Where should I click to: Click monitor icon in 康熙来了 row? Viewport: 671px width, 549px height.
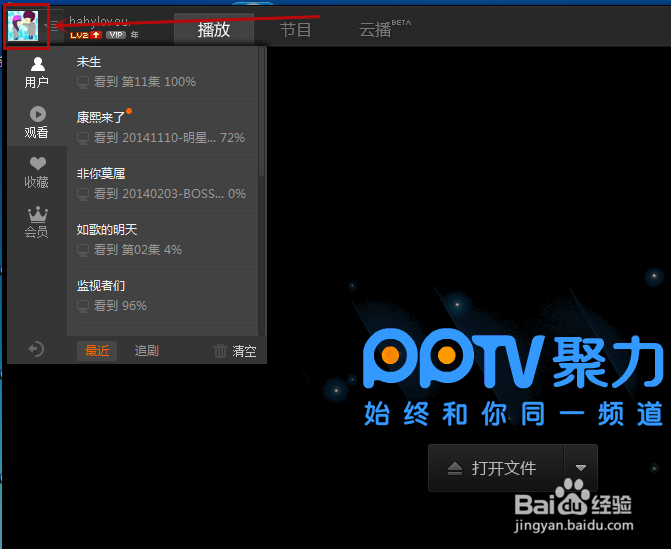click(x=83, y=138)
